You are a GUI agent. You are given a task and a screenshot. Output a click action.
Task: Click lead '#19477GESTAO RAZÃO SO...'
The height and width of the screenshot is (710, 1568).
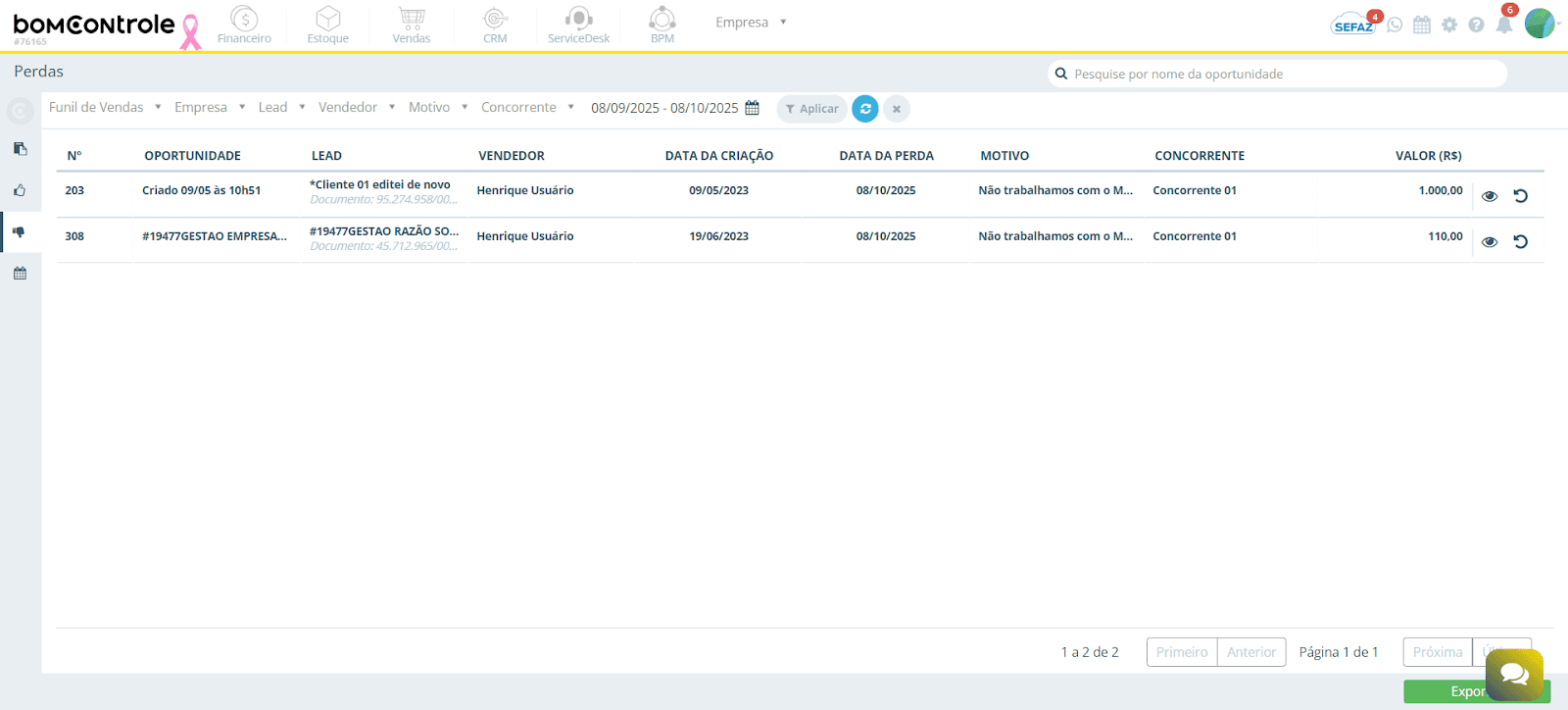pos(384,231)
